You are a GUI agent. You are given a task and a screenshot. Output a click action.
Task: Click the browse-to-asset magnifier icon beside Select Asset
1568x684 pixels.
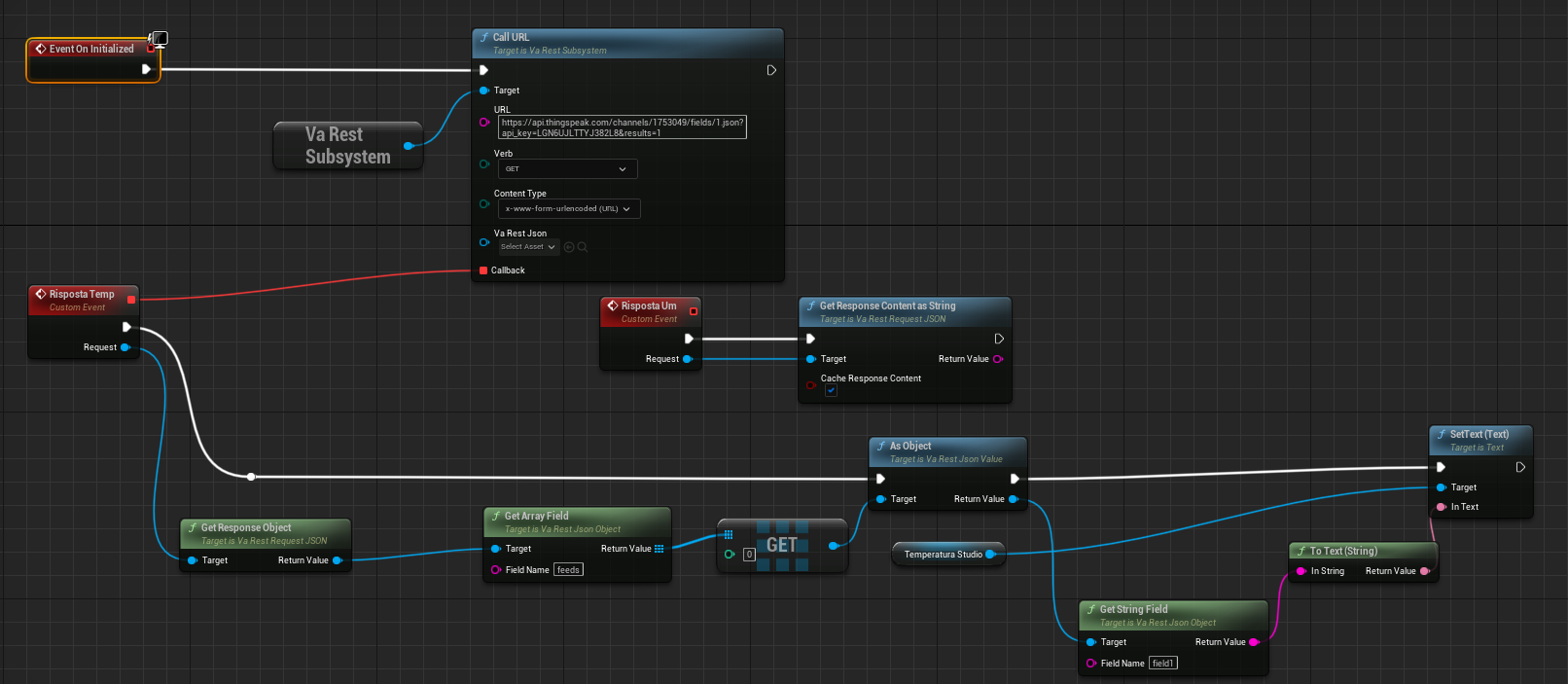point(583,247)
